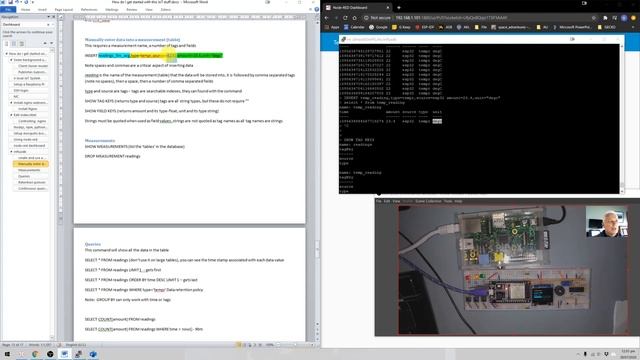Click the 'Measurements' heading in the document

100,140
